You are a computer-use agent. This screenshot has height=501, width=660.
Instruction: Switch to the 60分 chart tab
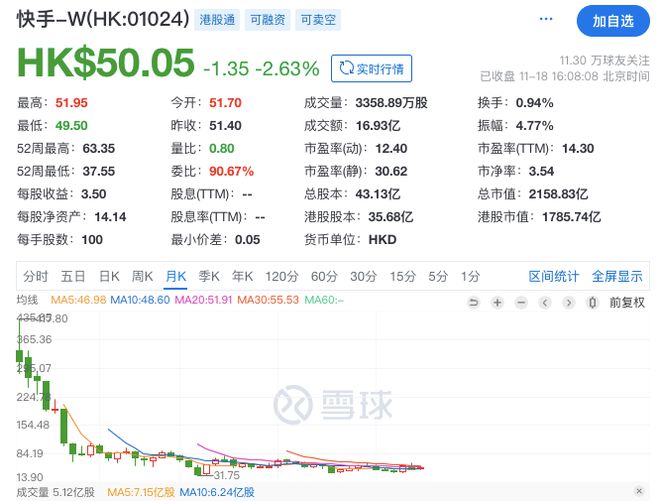coord(324,277)
